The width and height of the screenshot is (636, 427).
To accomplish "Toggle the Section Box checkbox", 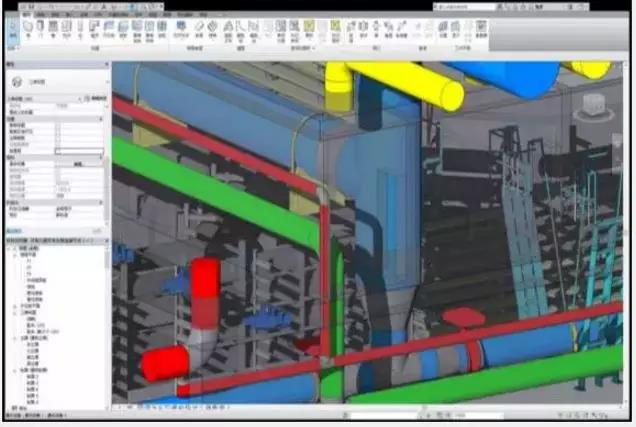I will click(58, 150).
